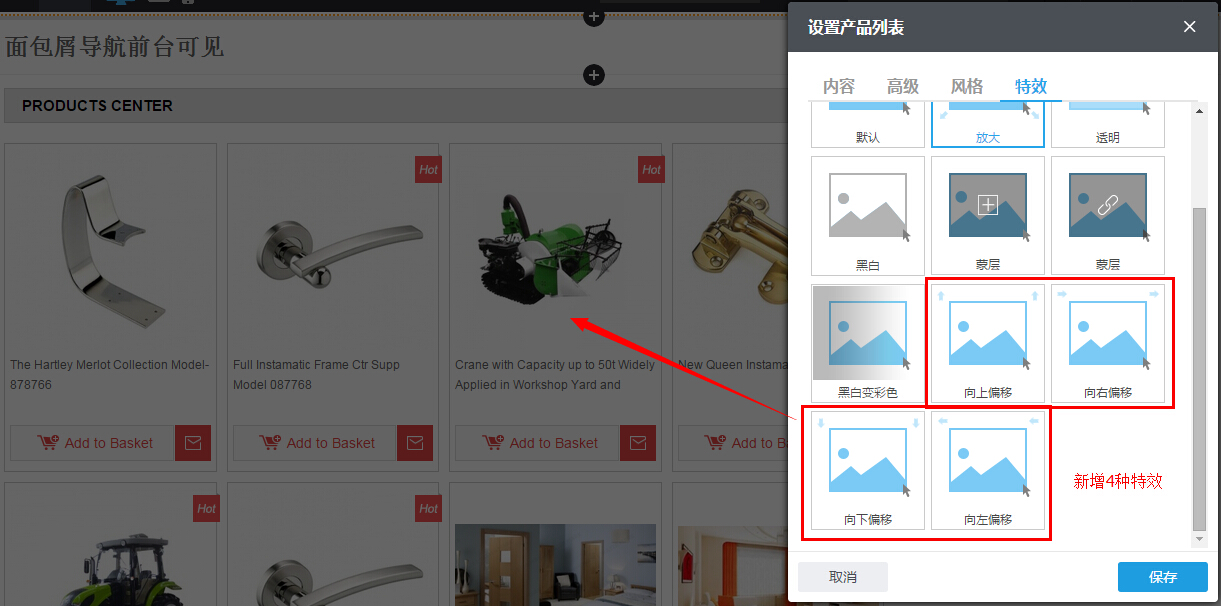Viewport: 1221px width, 606px height.
Task: Click the 保存 save button
Action: pos(1162,577)
